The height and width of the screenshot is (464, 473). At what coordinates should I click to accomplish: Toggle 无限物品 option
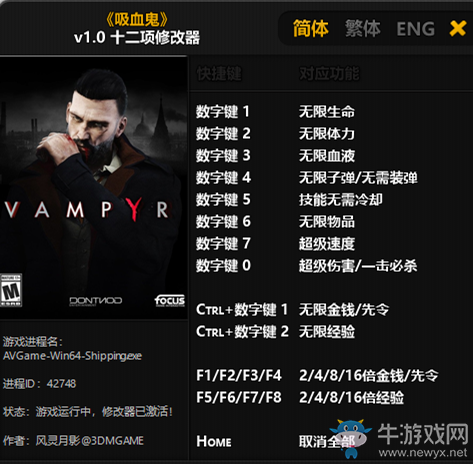coord(327,222)
